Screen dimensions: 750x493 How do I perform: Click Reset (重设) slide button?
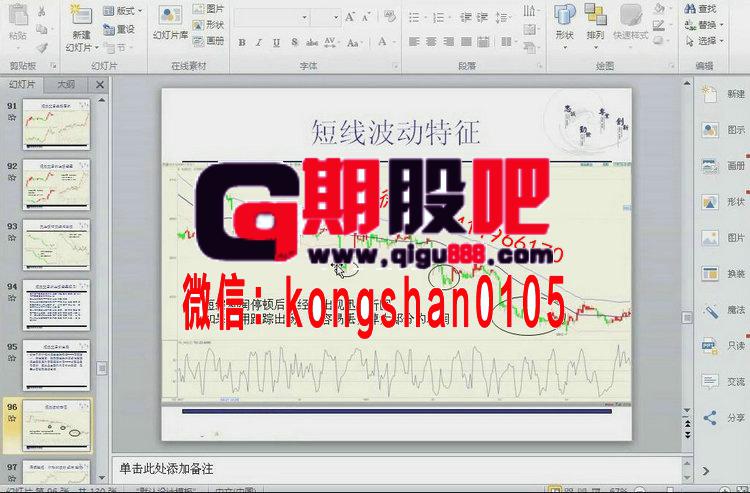click(x=119, y=30)
